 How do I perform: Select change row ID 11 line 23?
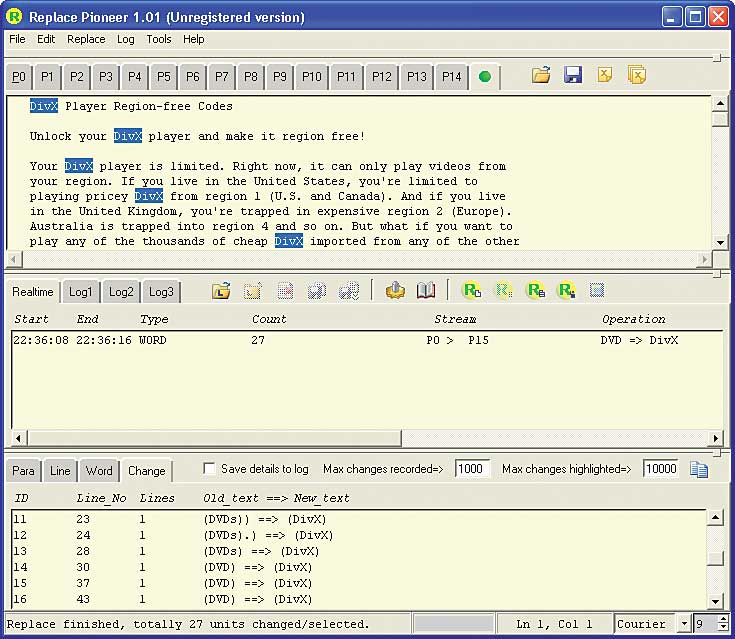(x=359, y=519)
